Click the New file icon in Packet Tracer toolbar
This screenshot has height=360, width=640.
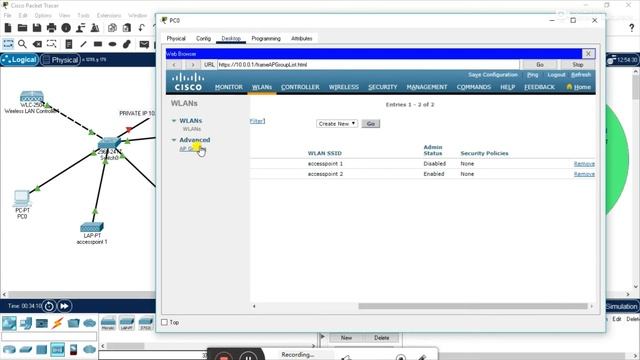pyautogui.click(x=8, y=28)
